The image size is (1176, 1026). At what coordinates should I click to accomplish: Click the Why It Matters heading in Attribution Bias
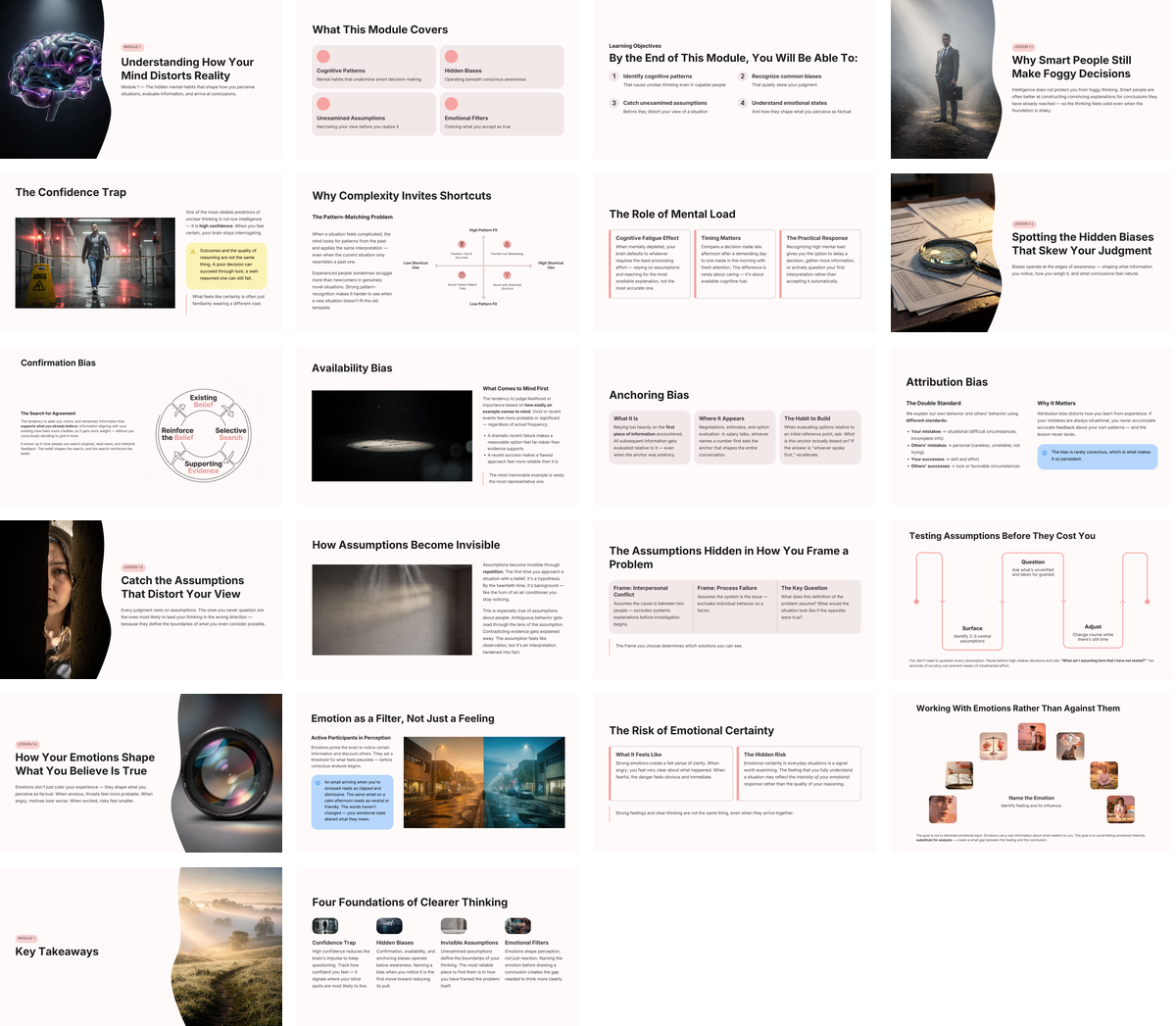point(1056,403)
